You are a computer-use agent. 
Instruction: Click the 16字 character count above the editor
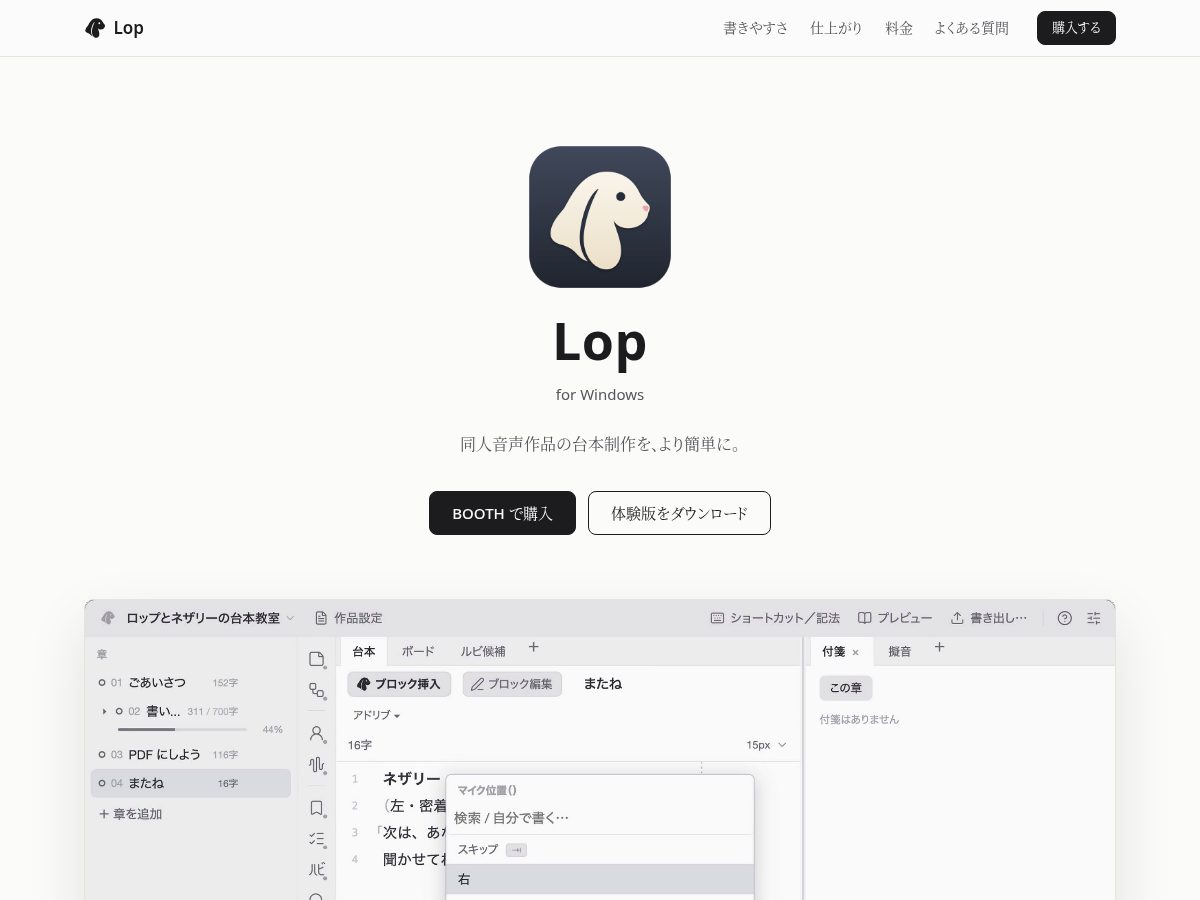(360, 745)
